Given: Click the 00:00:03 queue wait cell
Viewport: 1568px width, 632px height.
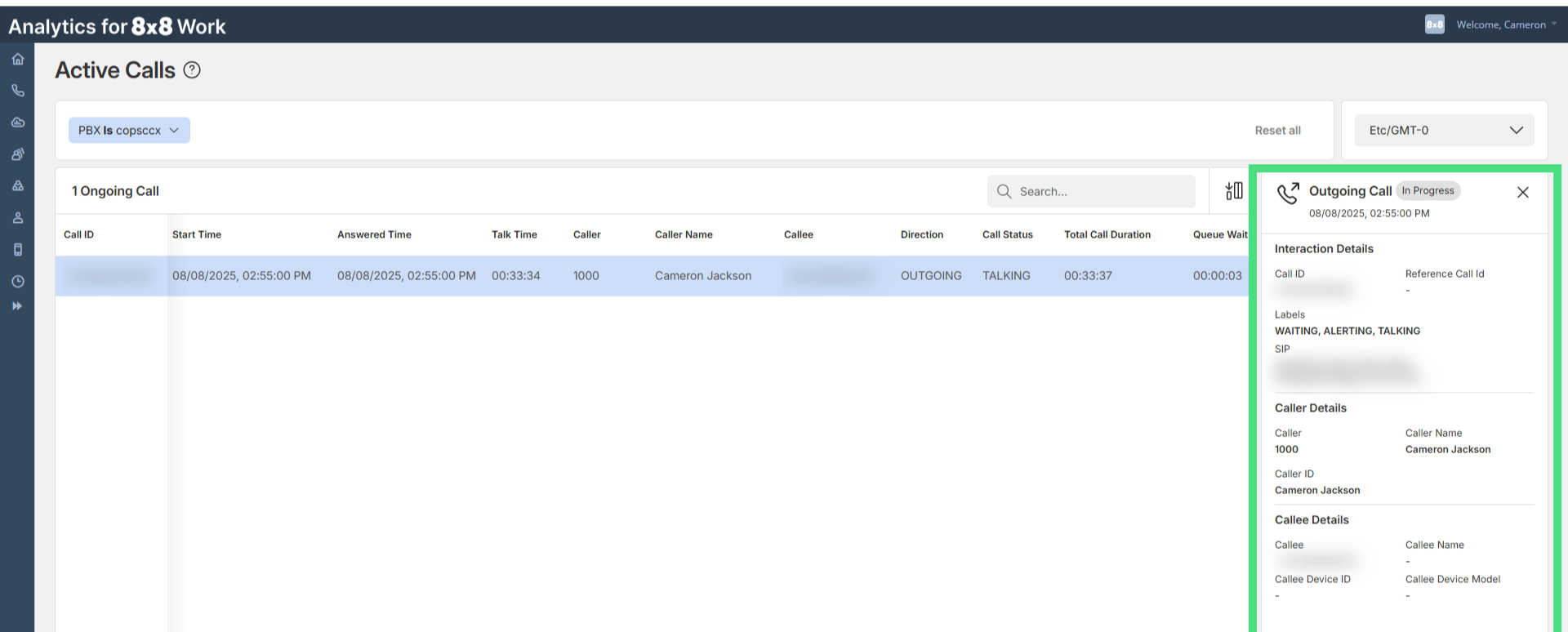Looking at the screenshot, I should click(x=1218, y=276).
